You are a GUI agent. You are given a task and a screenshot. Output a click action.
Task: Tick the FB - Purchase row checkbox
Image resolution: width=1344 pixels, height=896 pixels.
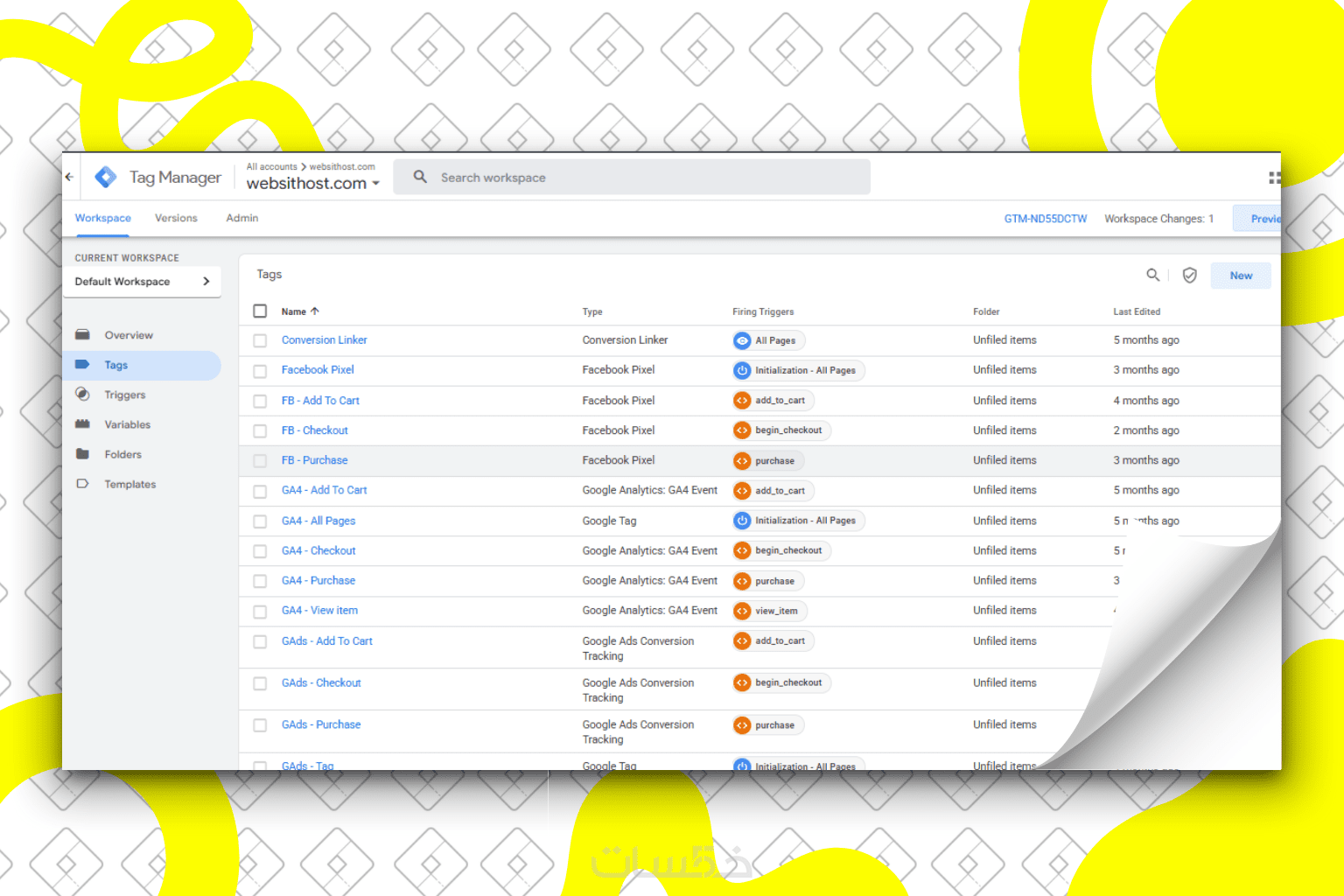point(260,460)
